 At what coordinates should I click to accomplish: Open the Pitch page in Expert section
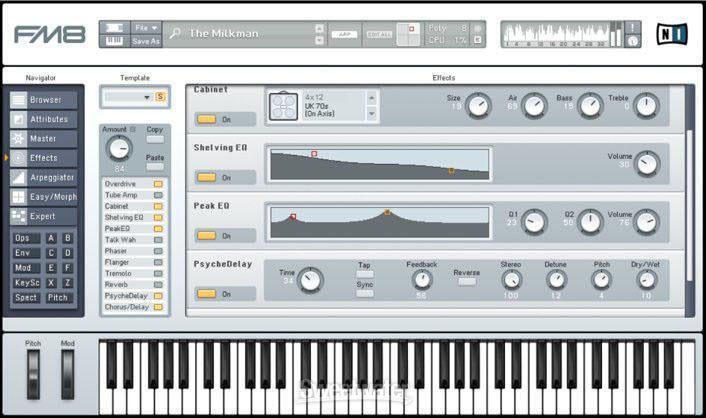(59, 298)
